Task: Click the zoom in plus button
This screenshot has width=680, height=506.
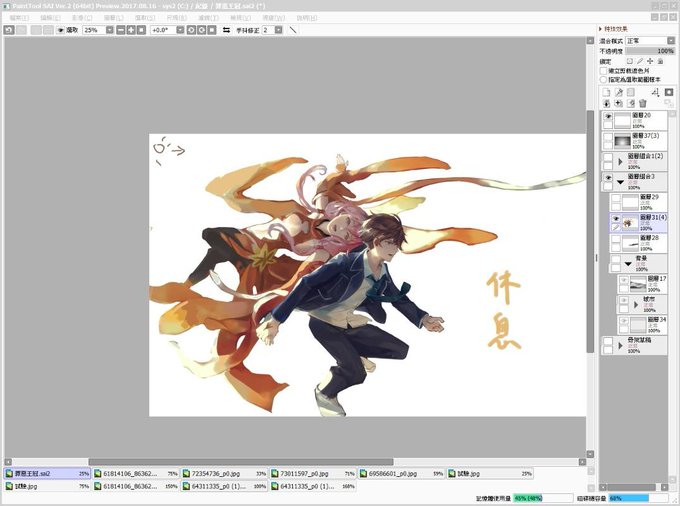Action: [x=131, y=30]
